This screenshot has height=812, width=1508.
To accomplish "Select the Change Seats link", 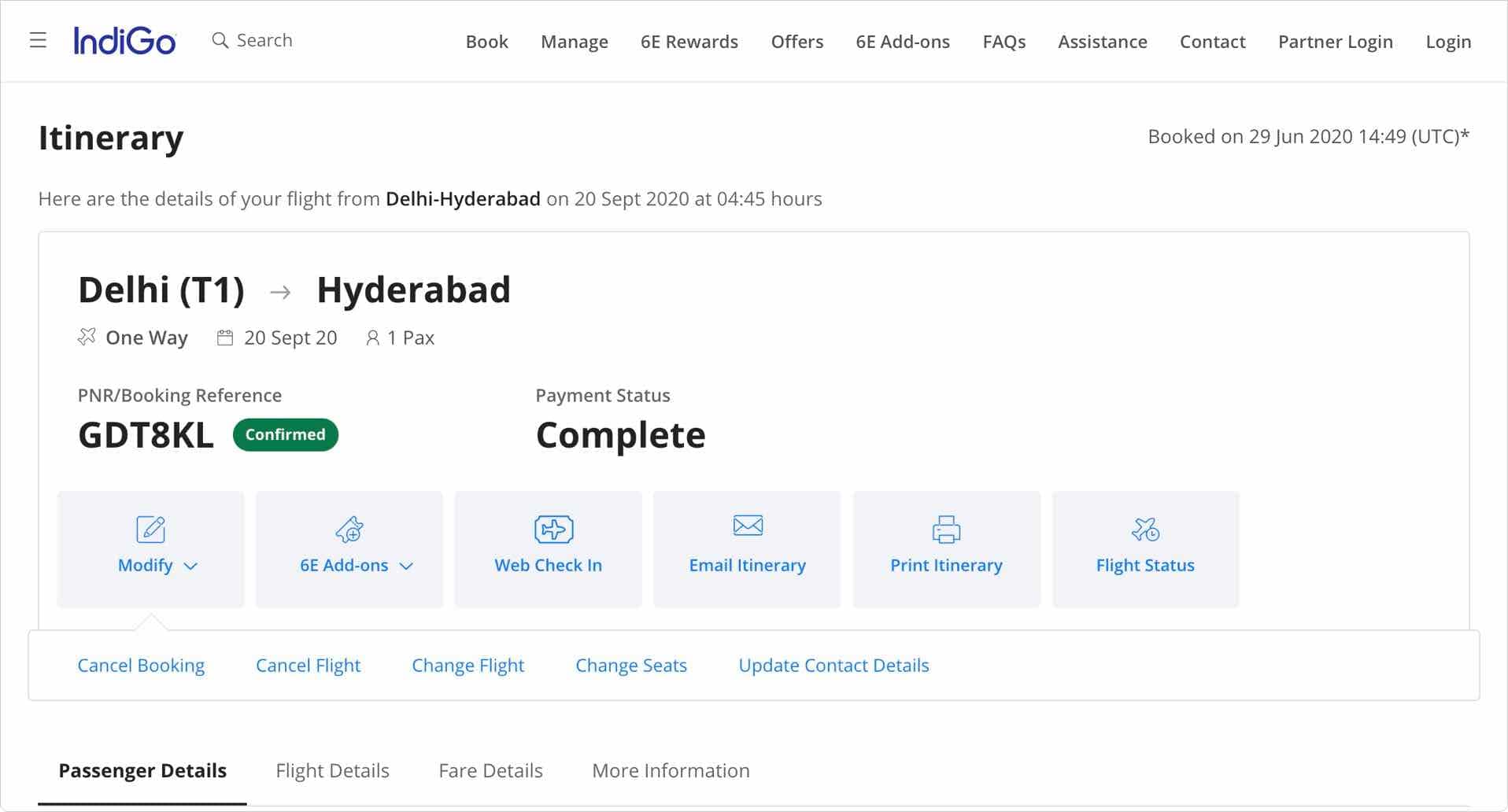I will point(630,665).
